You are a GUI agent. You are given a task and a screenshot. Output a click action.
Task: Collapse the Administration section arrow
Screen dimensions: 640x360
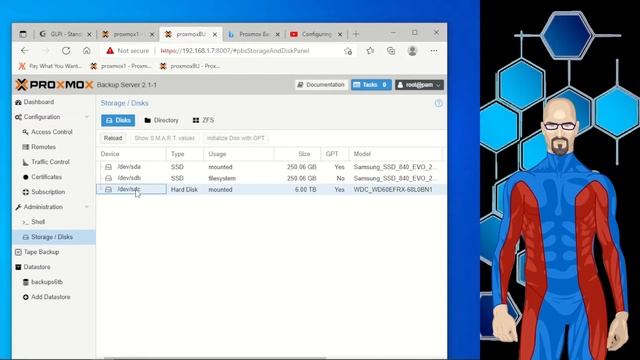[x=87, y=207]
